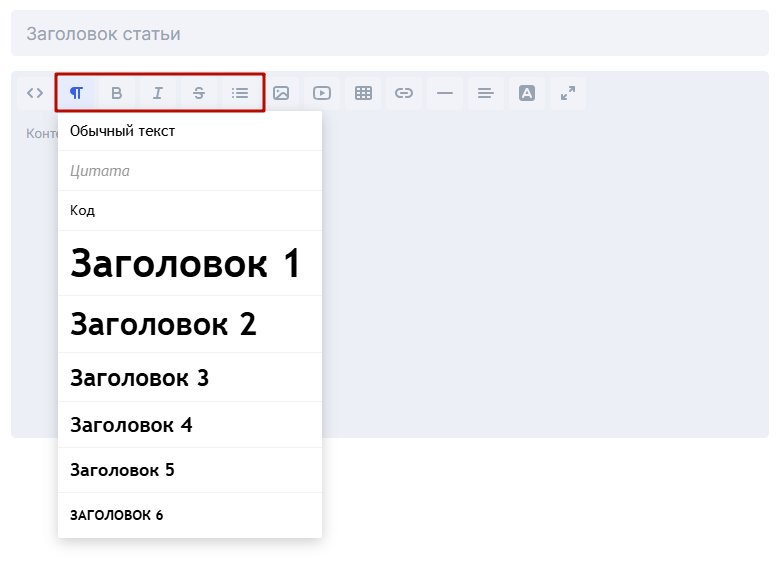
Task: Apply strikethrough formatting
Action: point(199,93)
